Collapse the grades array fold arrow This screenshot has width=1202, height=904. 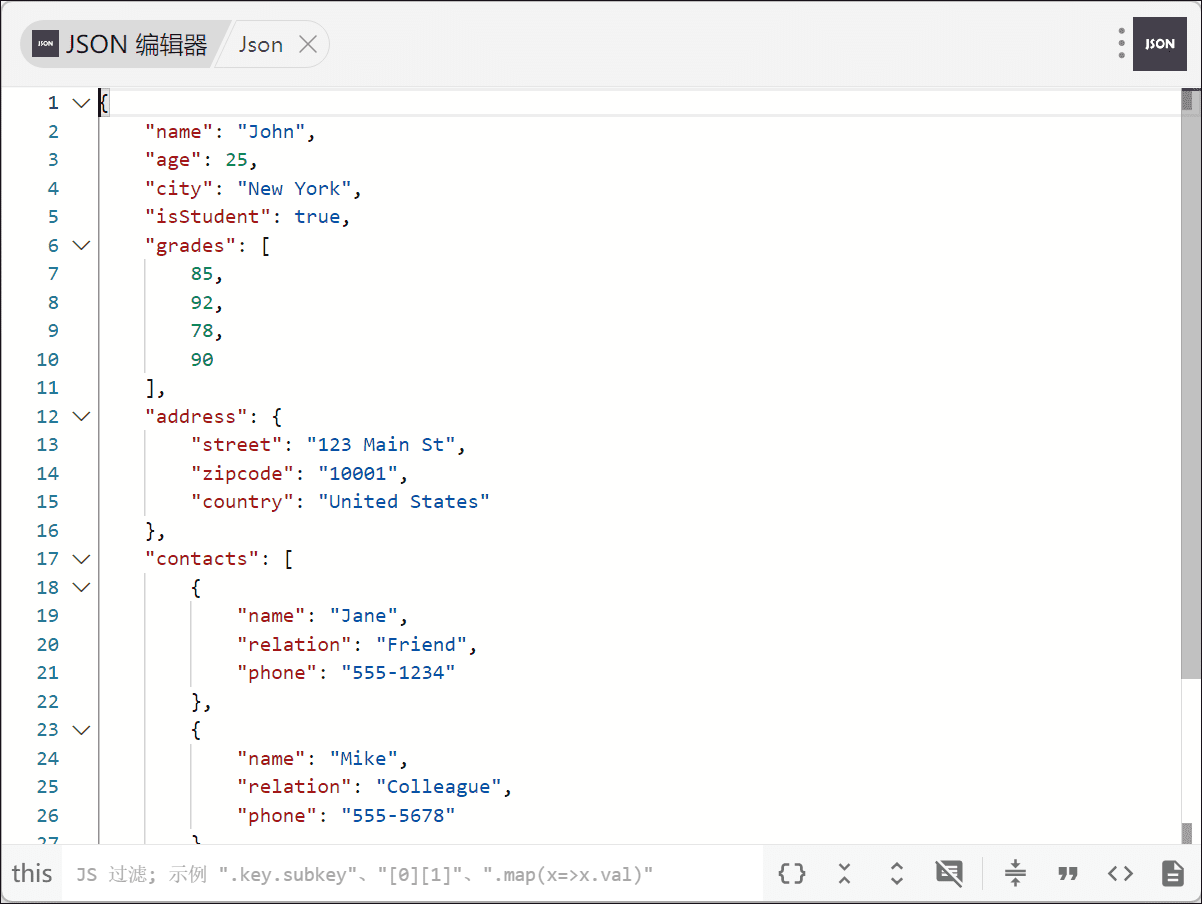(x=81, y=245)
